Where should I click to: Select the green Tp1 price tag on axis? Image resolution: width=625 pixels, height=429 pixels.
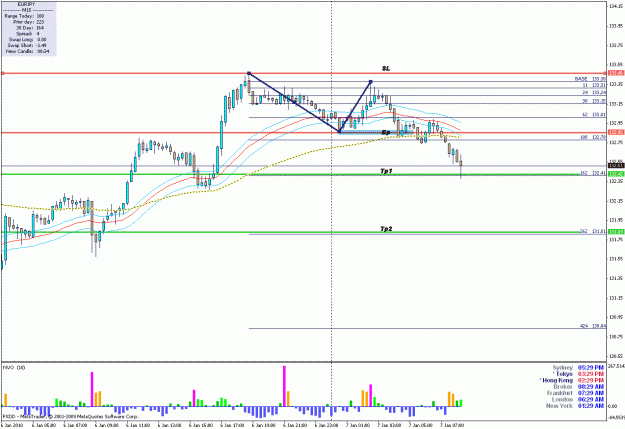tap(616, 174)
